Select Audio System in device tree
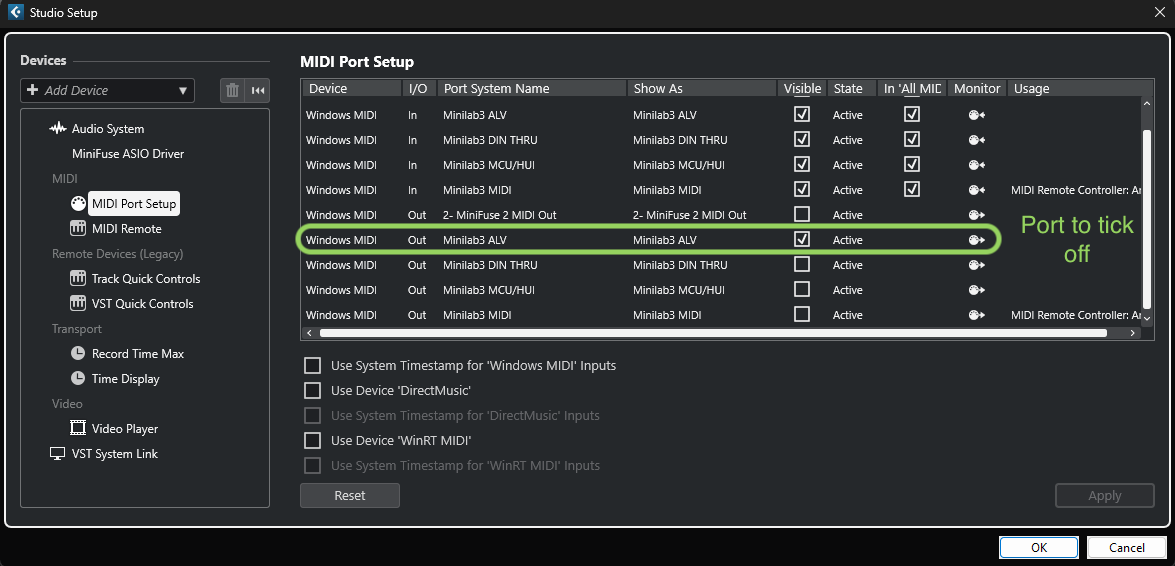The width and height of the screenshot is (1175, 566). coord(108,129)
